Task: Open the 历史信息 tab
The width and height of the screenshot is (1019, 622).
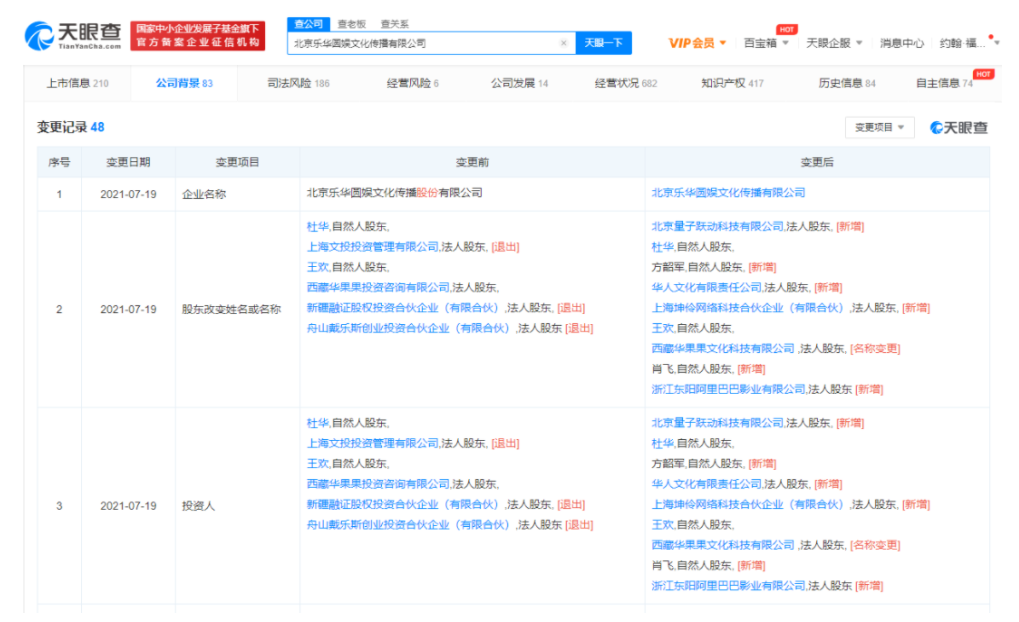Action: (846, 83)
